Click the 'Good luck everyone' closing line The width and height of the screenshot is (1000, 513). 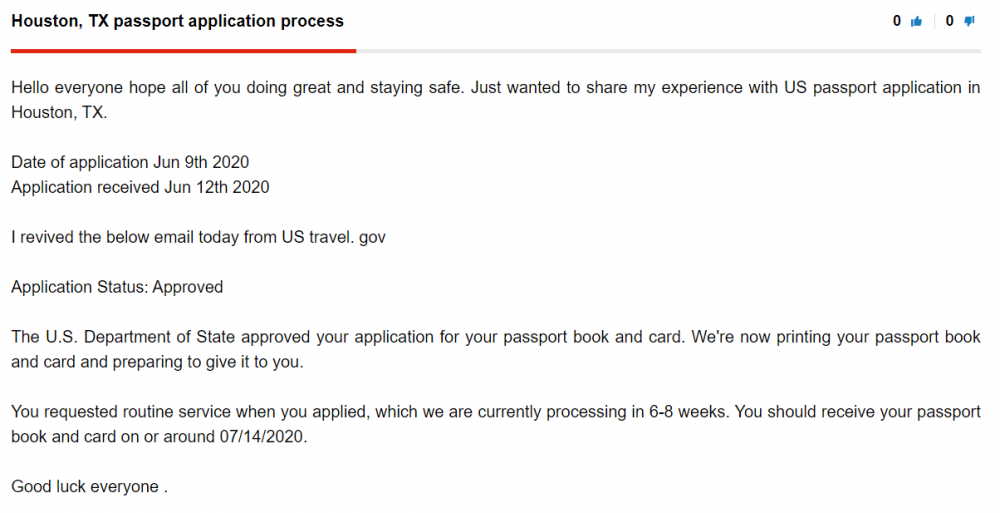click(x=89, y=487)
